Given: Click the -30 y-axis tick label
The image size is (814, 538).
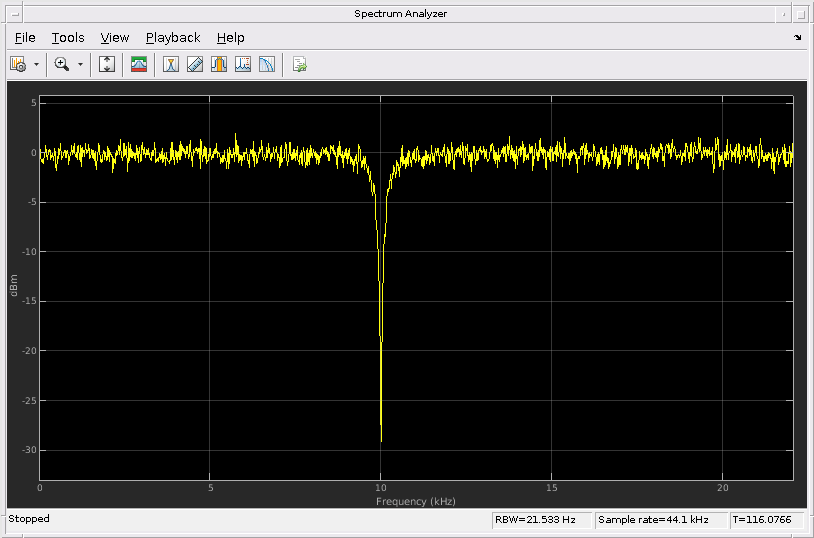Looking at the screenshot, I should 29,450.
